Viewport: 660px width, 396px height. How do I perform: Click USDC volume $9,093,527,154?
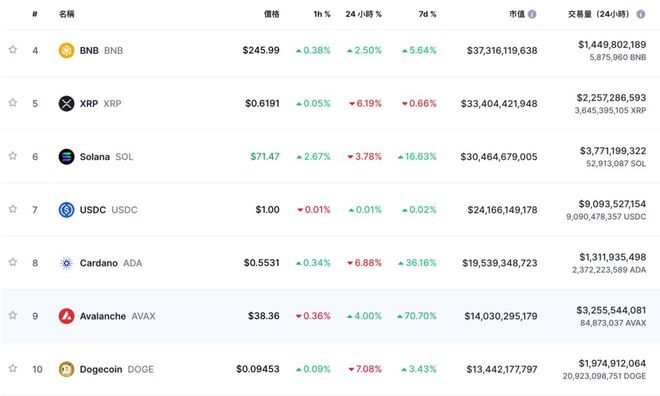pos(612,204)
